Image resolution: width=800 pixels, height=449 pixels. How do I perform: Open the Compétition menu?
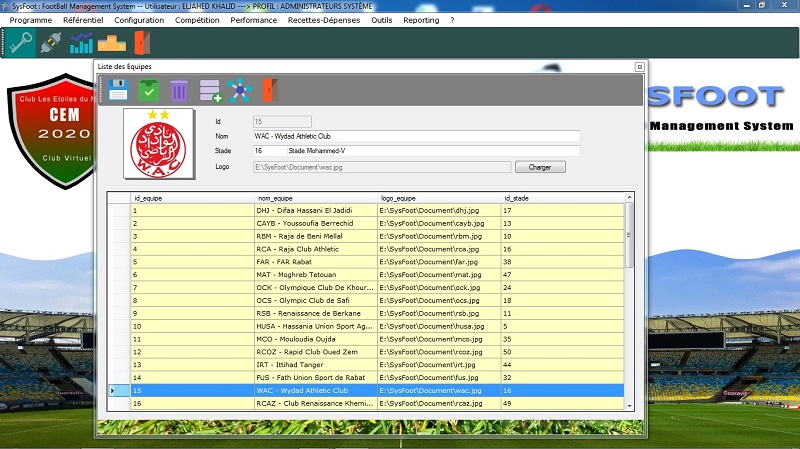pos(195,19)
